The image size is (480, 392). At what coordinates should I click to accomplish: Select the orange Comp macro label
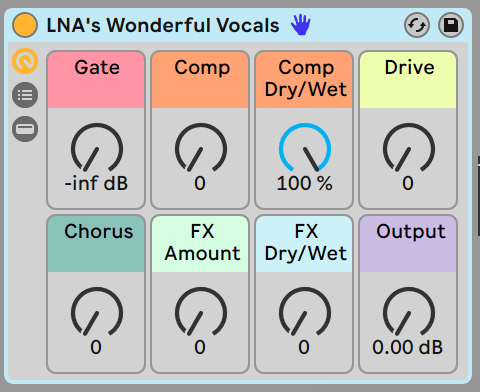point(200,80)
